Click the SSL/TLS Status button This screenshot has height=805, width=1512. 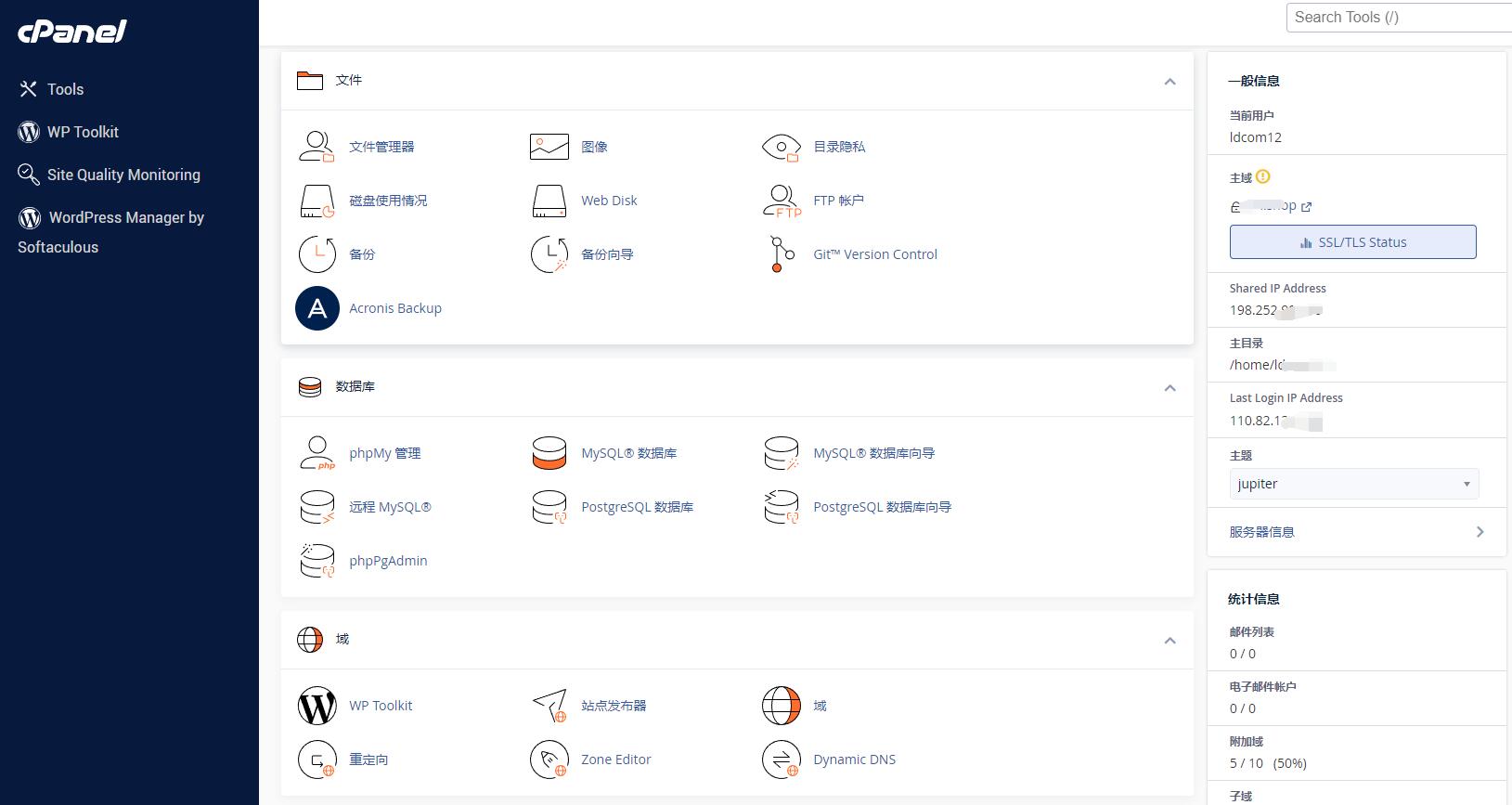click(x=1353, y=242)
